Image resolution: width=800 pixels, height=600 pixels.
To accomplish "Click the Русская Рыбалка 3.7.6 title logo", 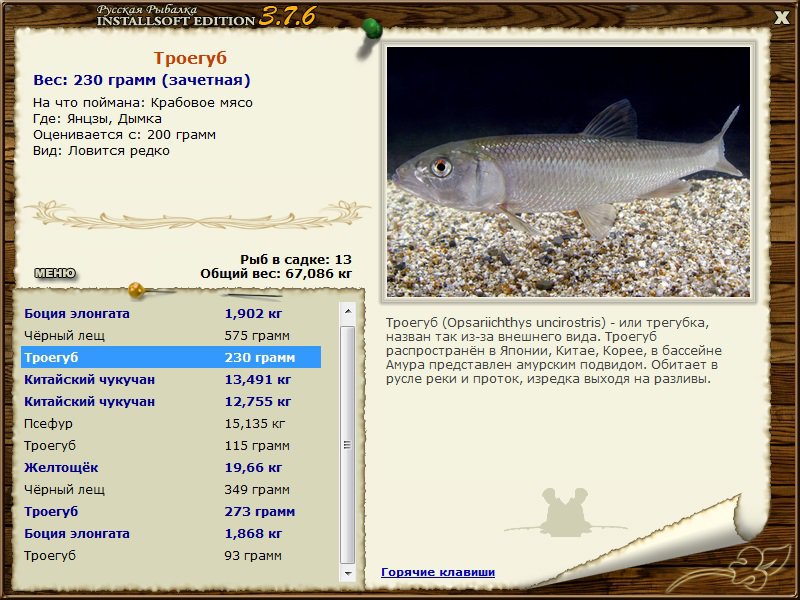I will (206, 16).
